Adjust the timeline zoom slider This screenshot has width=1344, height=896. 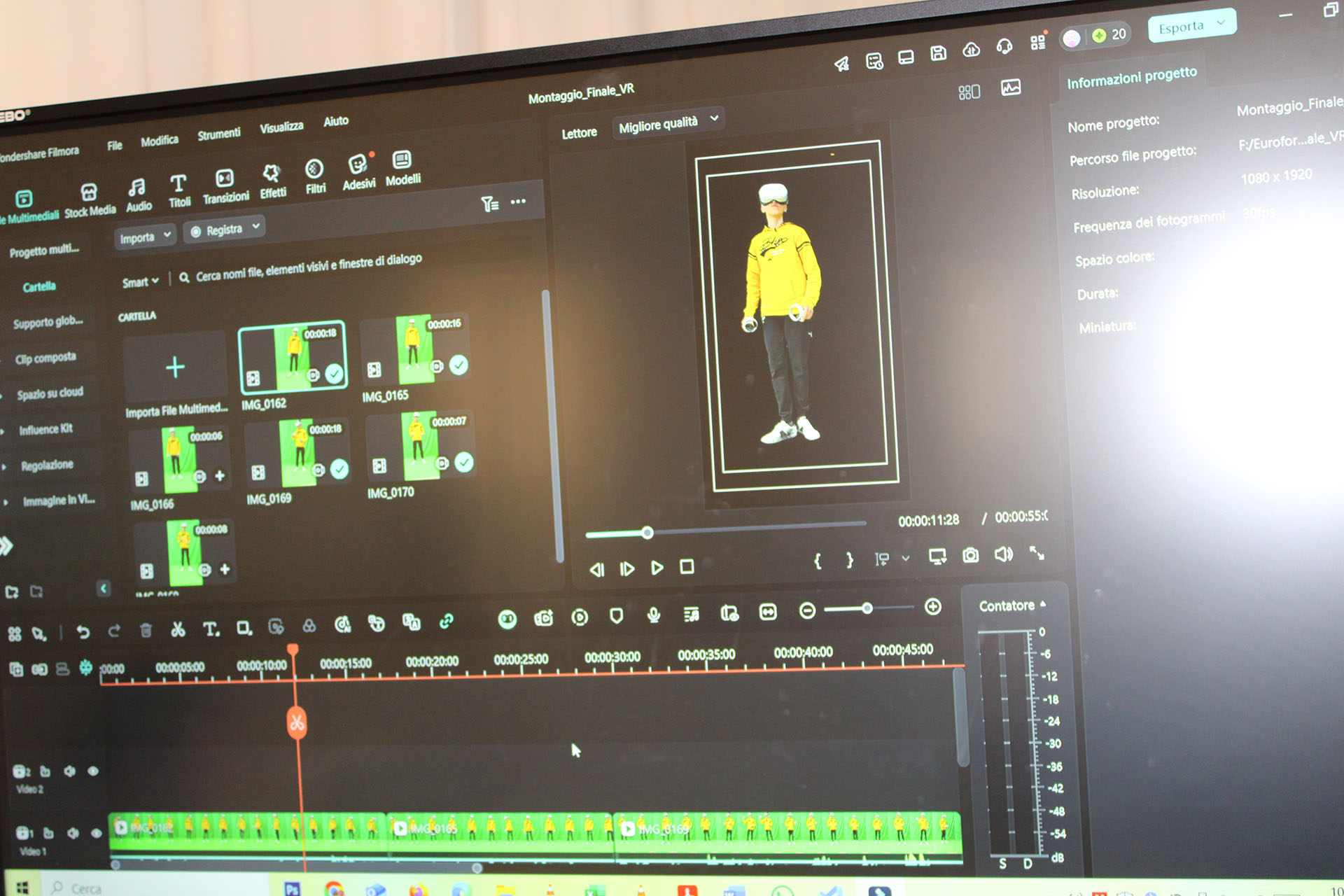pyautogui.click(x=868, y=609)
